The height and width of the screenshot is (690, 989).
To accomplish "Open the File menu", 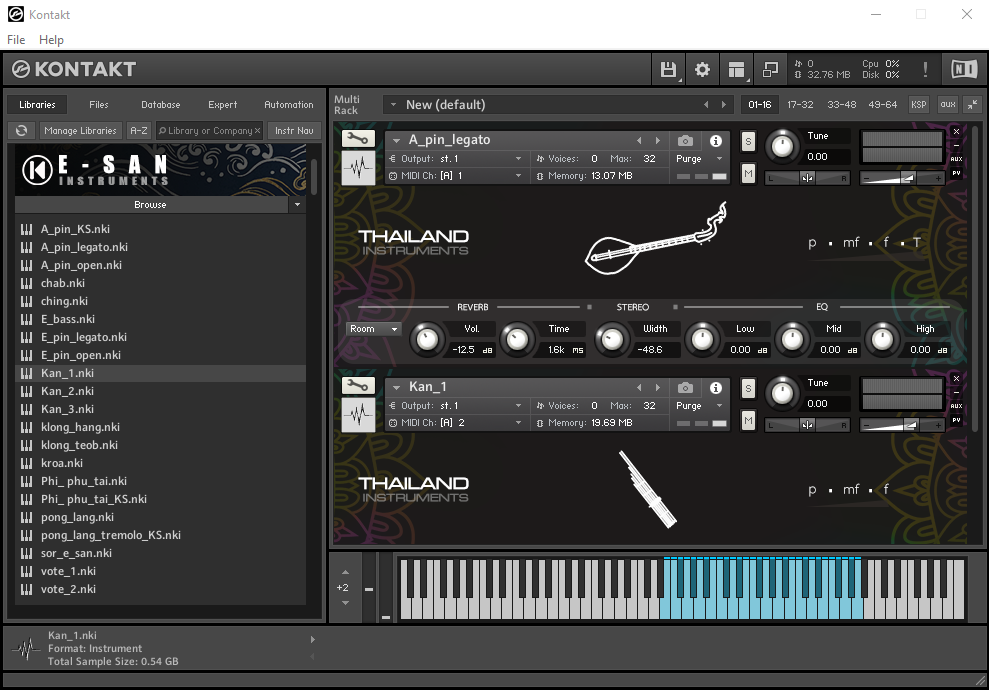I will point(16,40).
